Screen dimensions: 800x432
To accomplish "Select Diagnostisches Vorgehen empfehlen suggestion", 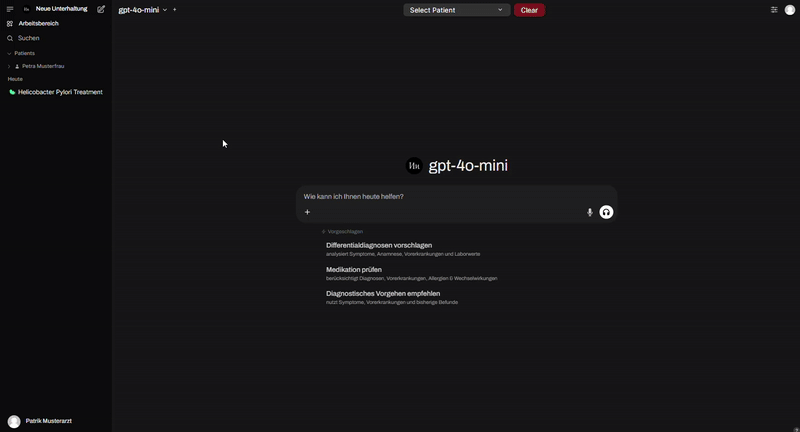I will (x=392, y=297).
